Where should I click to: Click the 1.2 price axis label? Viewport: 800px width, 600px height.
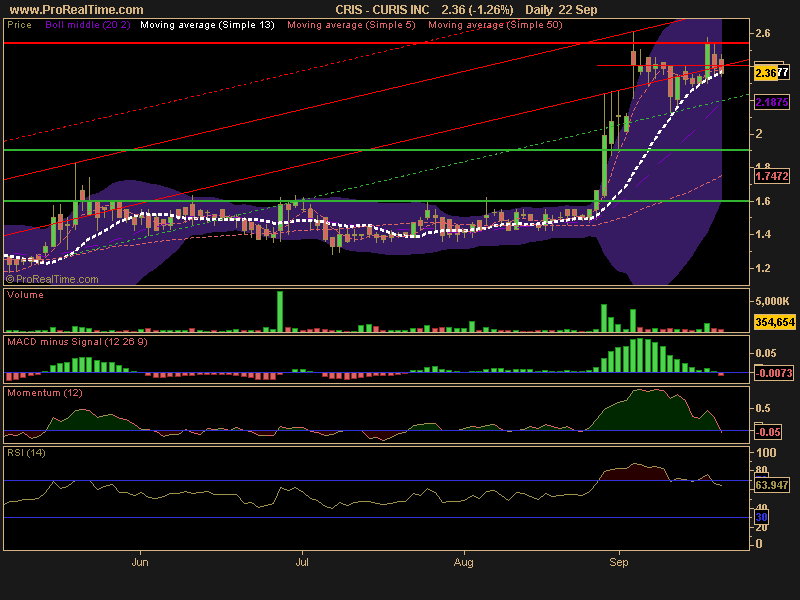pos(763,268)
